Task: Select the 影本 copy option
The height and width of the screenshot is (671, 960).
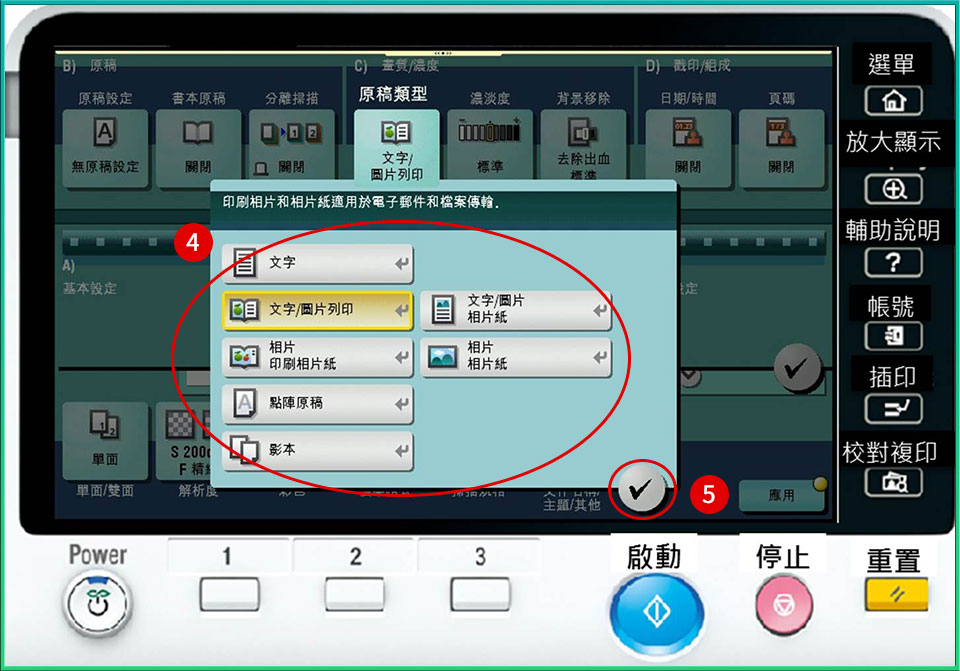Action: [317, 451]
